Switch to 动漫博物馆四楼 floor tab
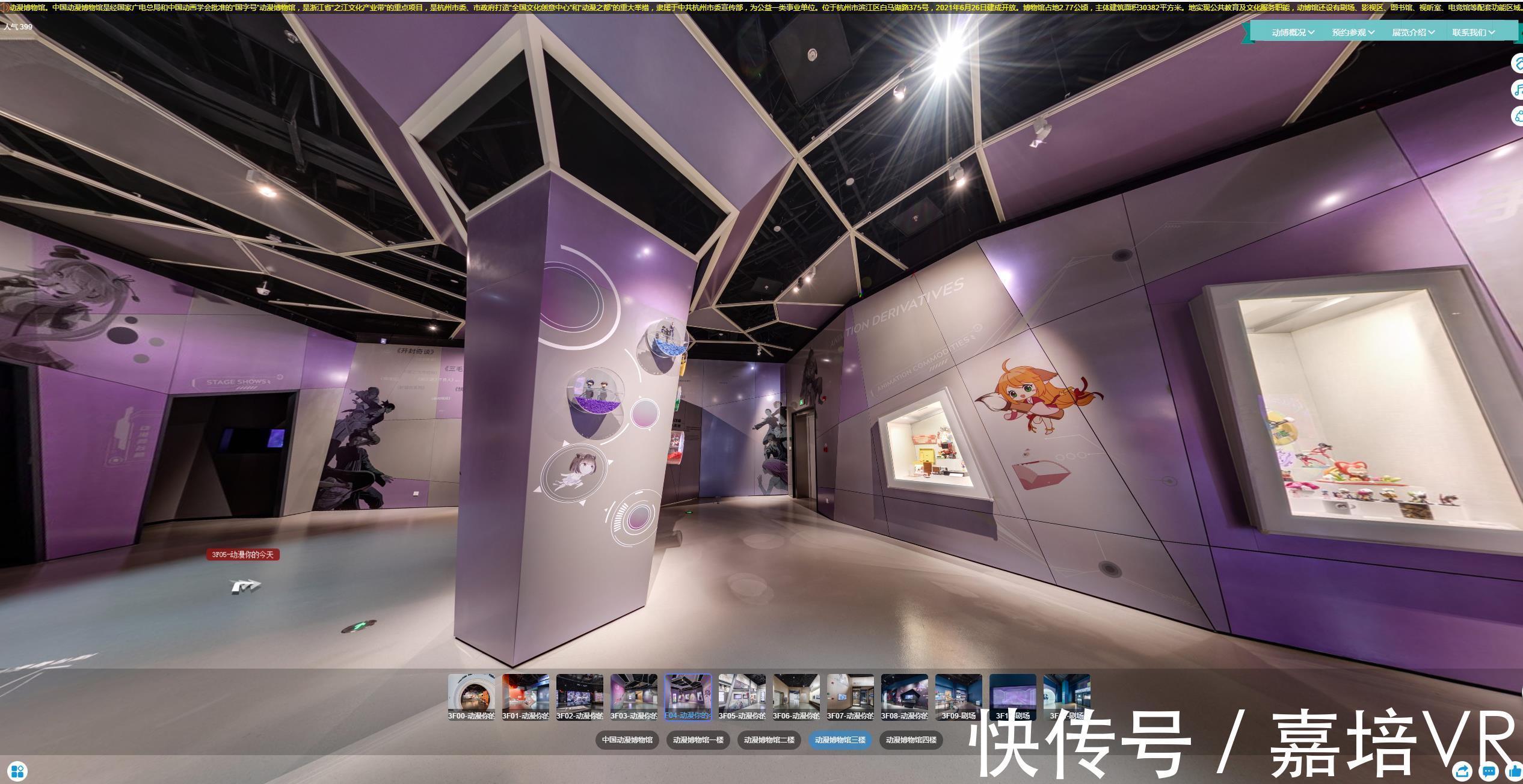 pos(911,740)
